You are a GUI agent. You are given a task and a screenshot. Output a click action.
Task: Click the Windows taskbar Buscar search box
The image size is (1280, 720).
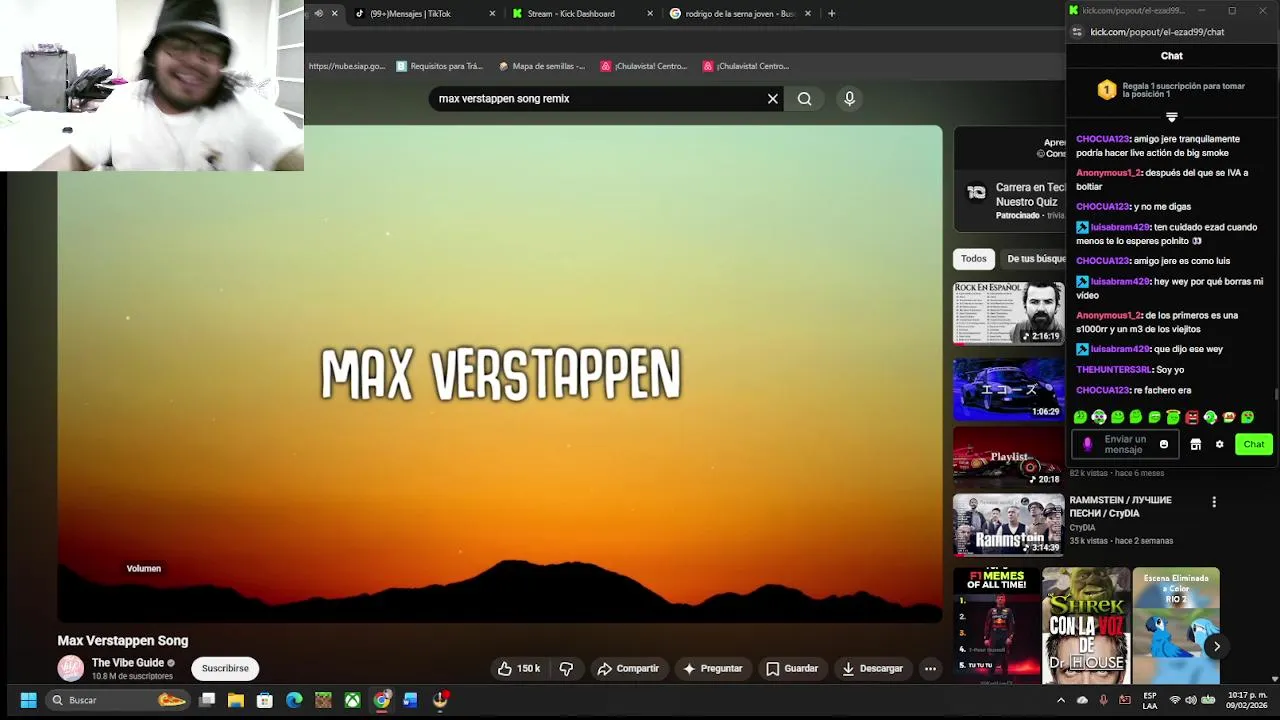118,700
